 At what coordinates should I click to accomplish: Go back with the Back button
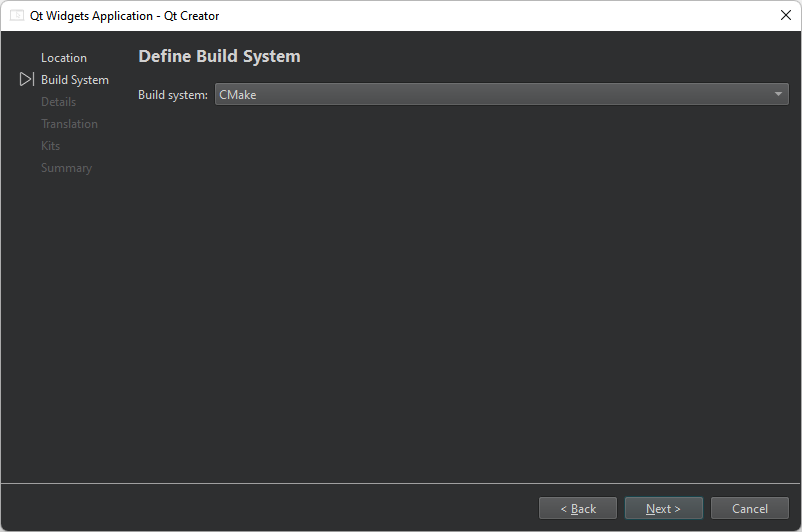pos(578,508)
